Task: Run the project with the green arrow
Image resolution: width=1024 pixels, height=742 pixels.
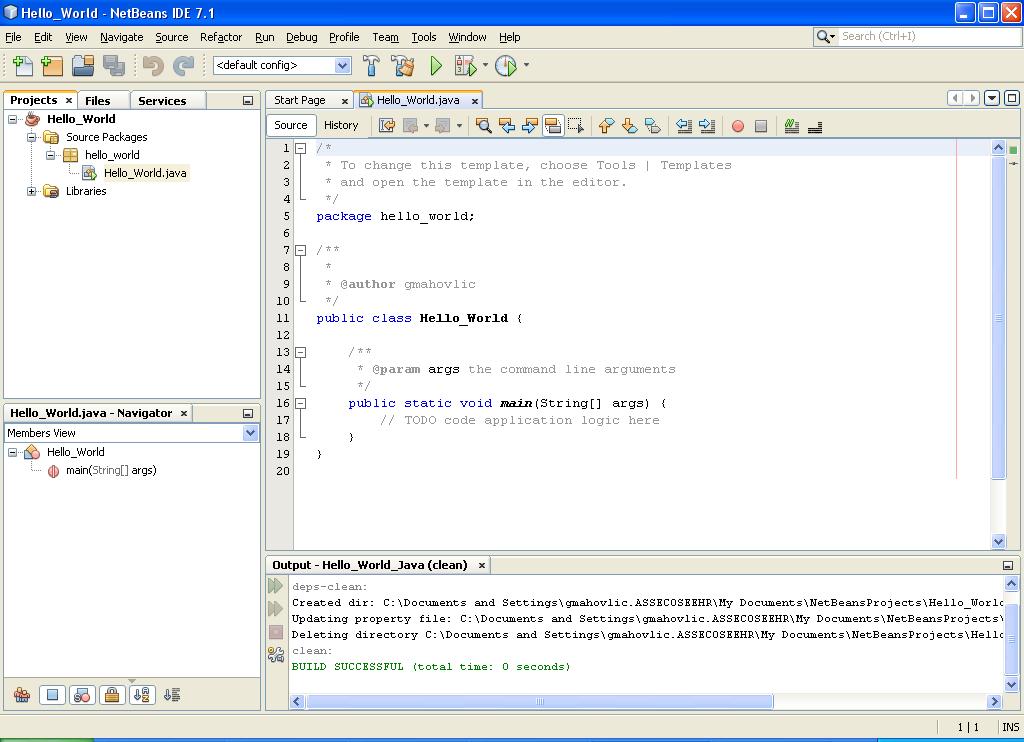Action: 436,66
